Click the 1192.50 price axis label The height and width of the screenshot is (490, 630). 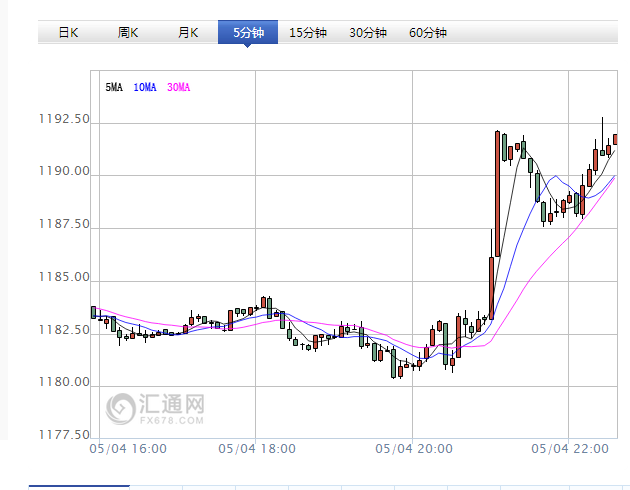[x=64, y=119]
